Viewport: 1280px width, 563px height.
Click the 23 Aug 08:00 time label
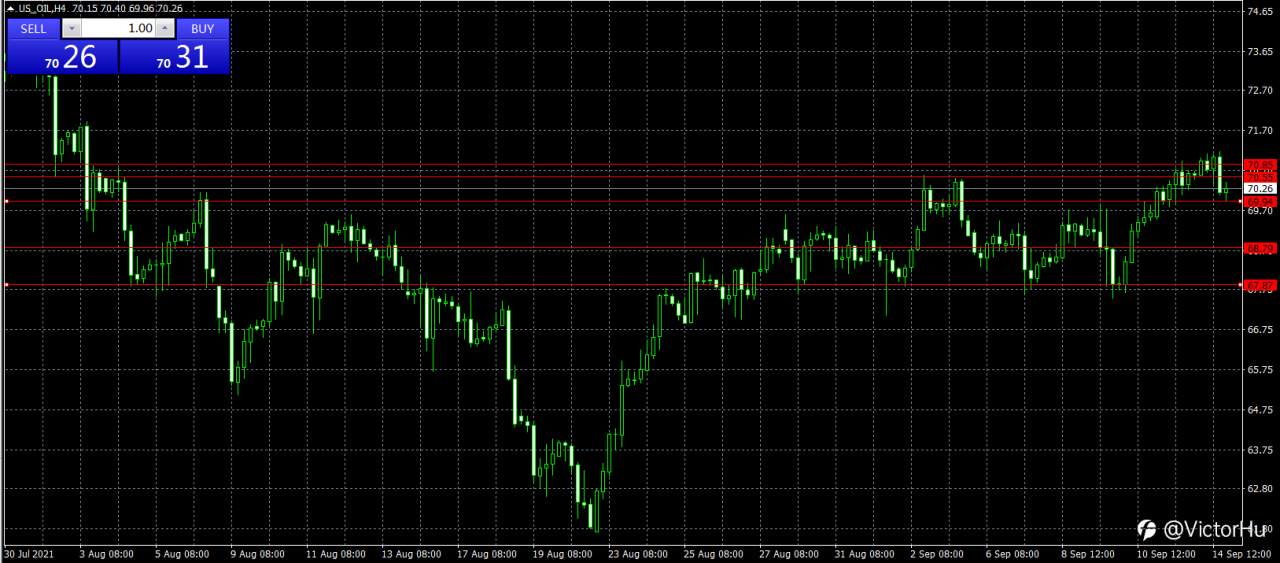[x=640, y=553]
